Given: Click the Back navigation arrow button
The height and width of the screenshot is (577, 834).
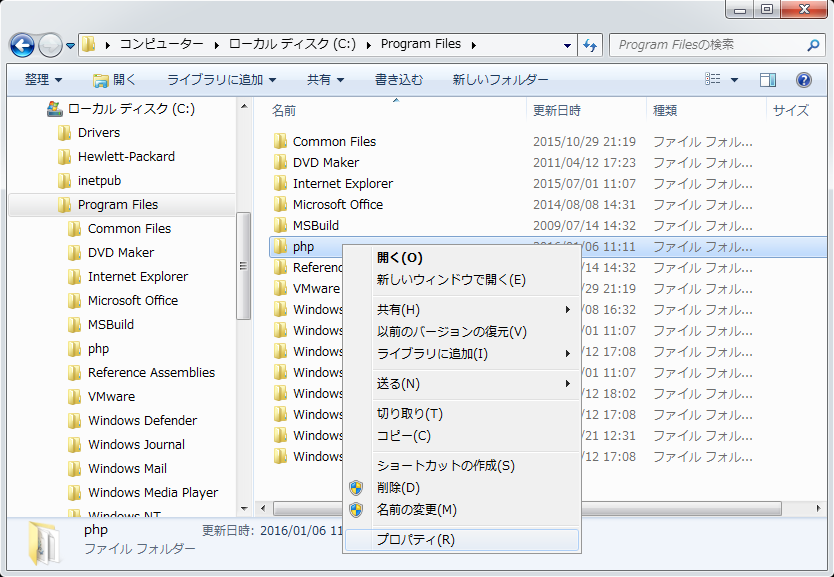Looking at the screenshot, I should click(x=22, y=45).
